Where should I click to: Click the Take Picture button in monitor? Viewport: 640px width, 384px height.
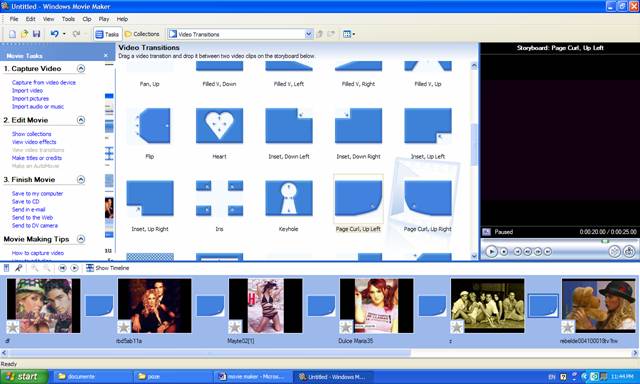[x=629, y=251]
